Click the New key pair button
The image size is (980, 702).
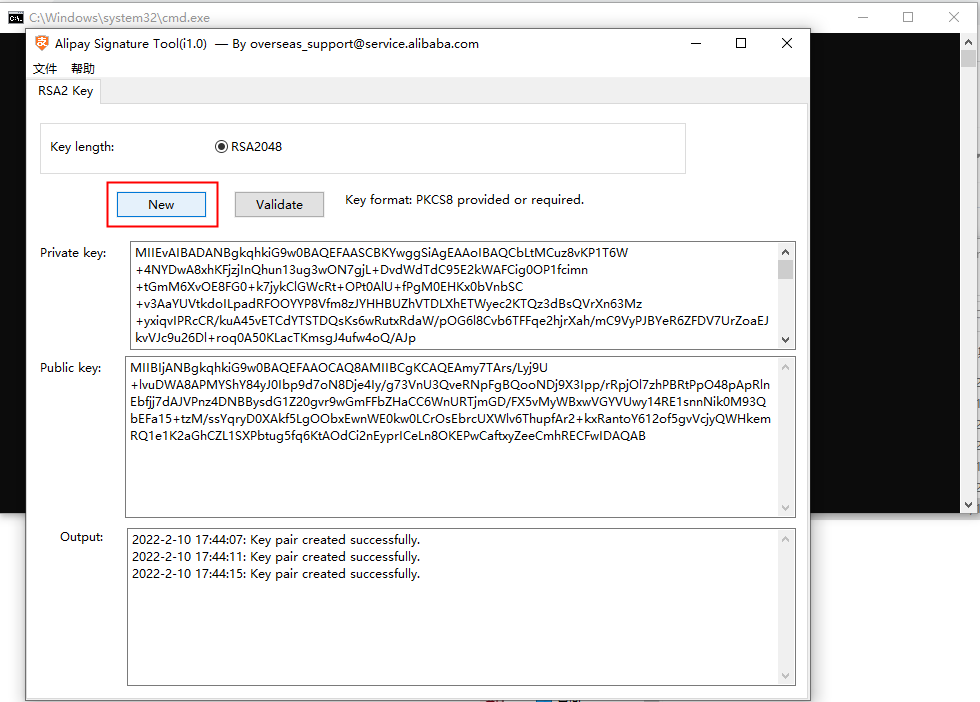pyautogui.click(x=161, y=204)
